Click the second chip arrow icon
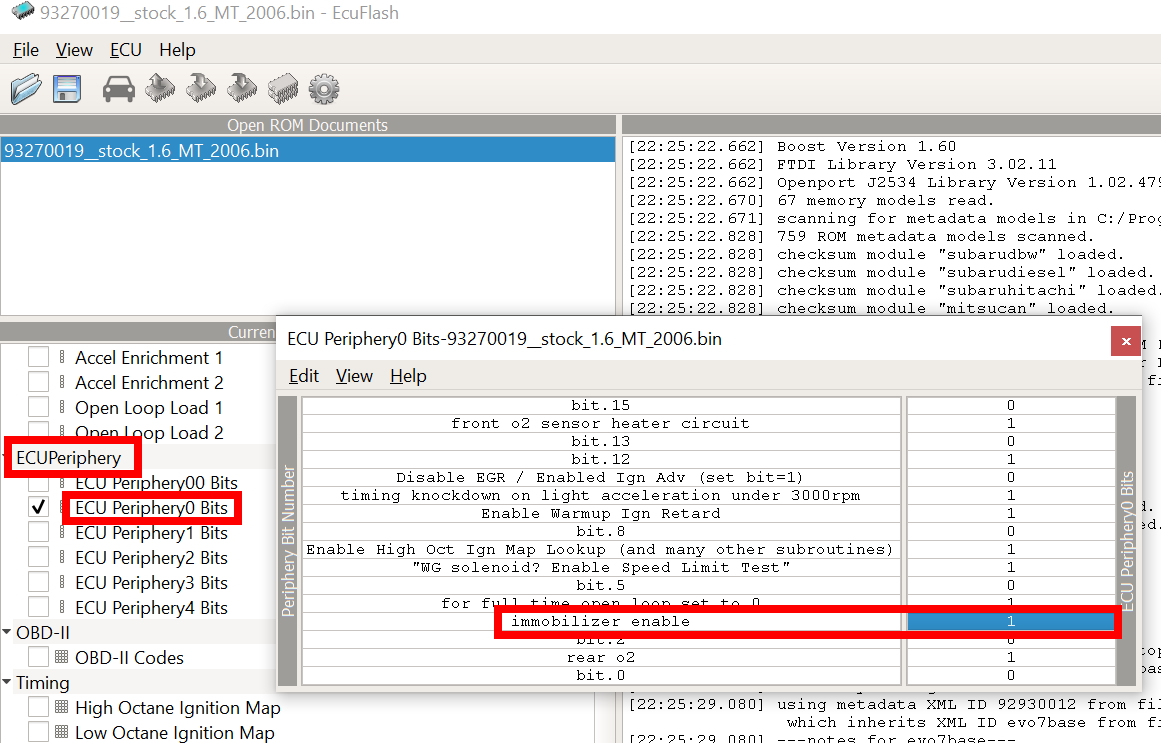 tap(201, 88)
